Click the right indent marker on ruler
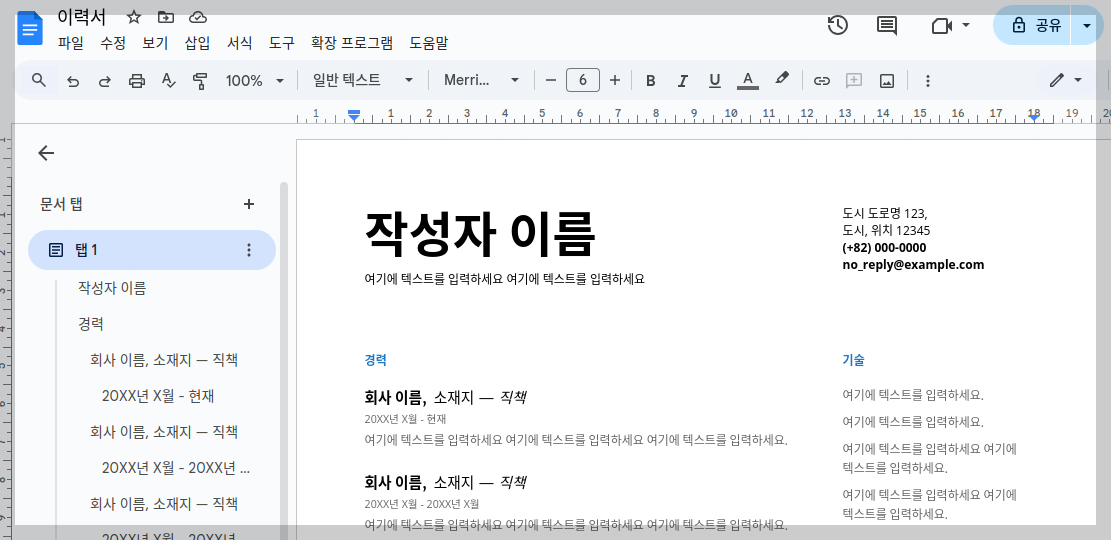The width and height of the screenshot is (1111, 540). tap(1034, 117)
